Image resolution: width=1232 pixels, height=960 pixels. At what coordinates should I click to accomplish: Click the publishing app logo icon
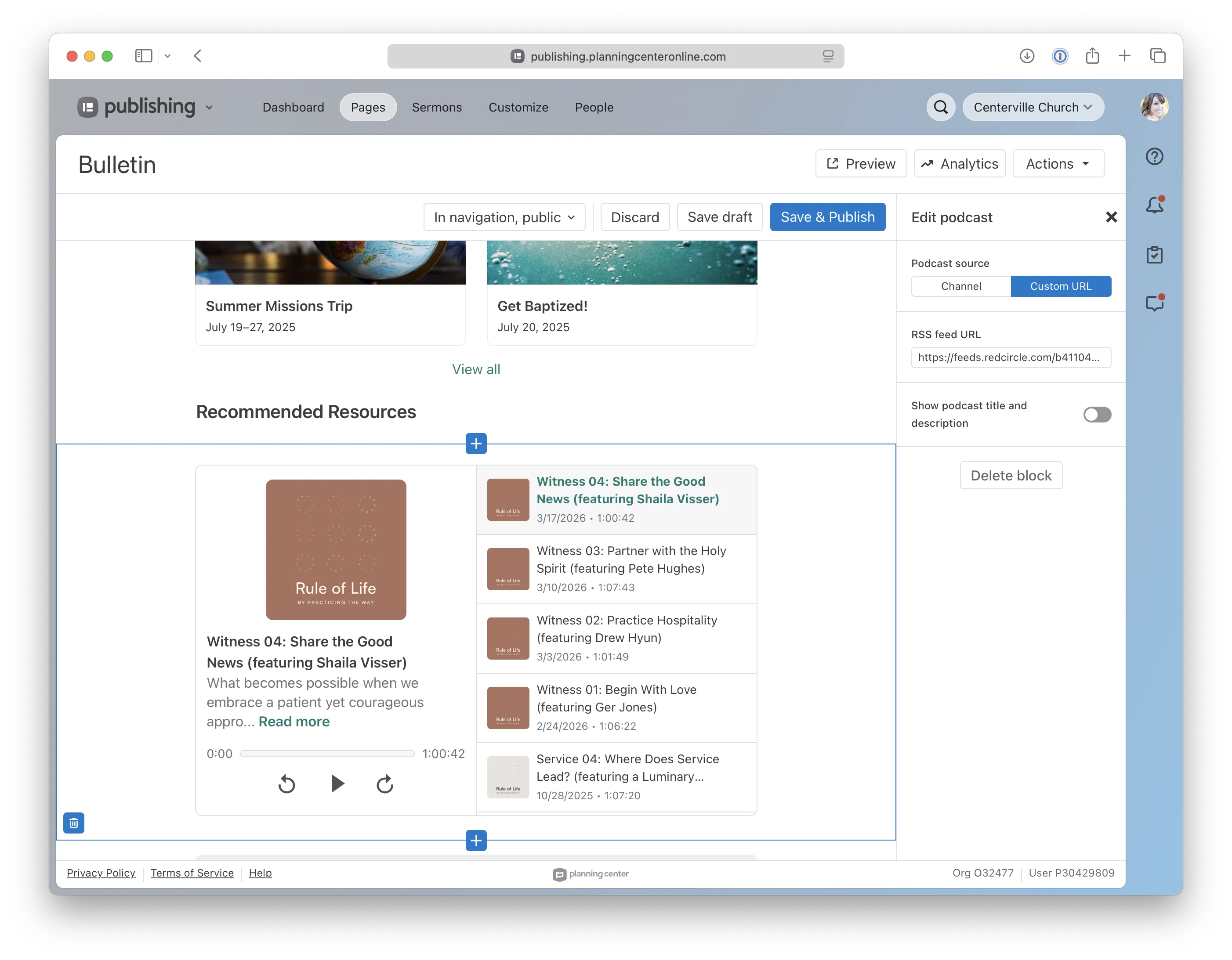click(x=87, y=107)
